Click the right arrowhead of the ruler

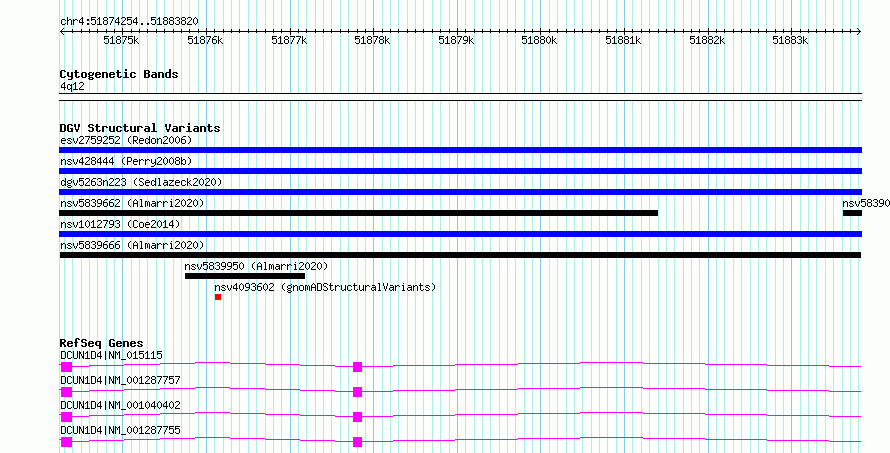coord(859,32)
